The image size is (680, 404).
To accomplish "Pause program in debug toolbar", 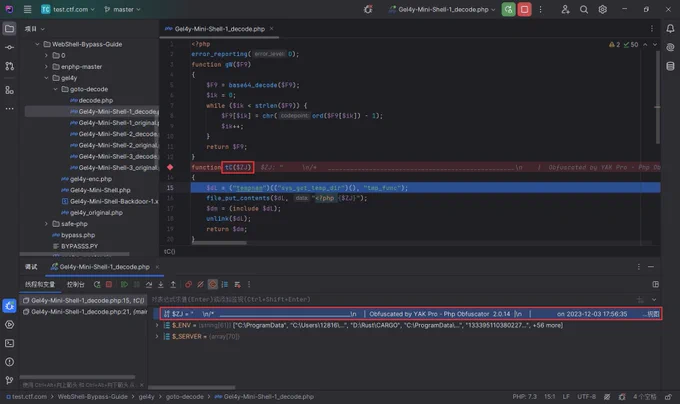I will click(136, 284).
